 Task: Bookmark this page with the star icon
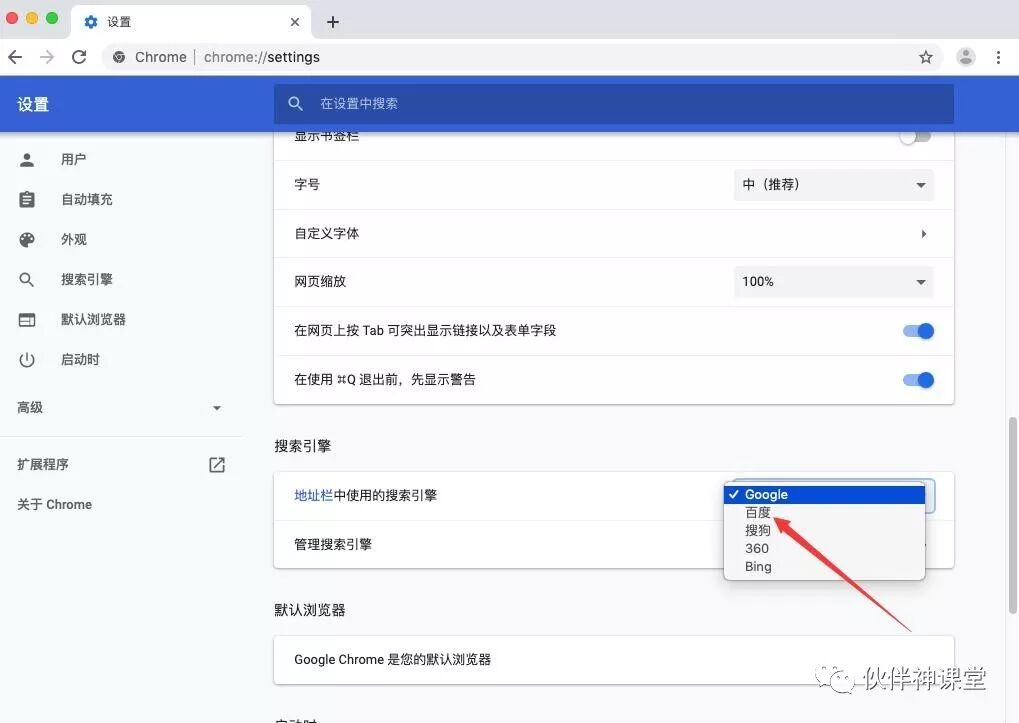(x=925, y=57)
